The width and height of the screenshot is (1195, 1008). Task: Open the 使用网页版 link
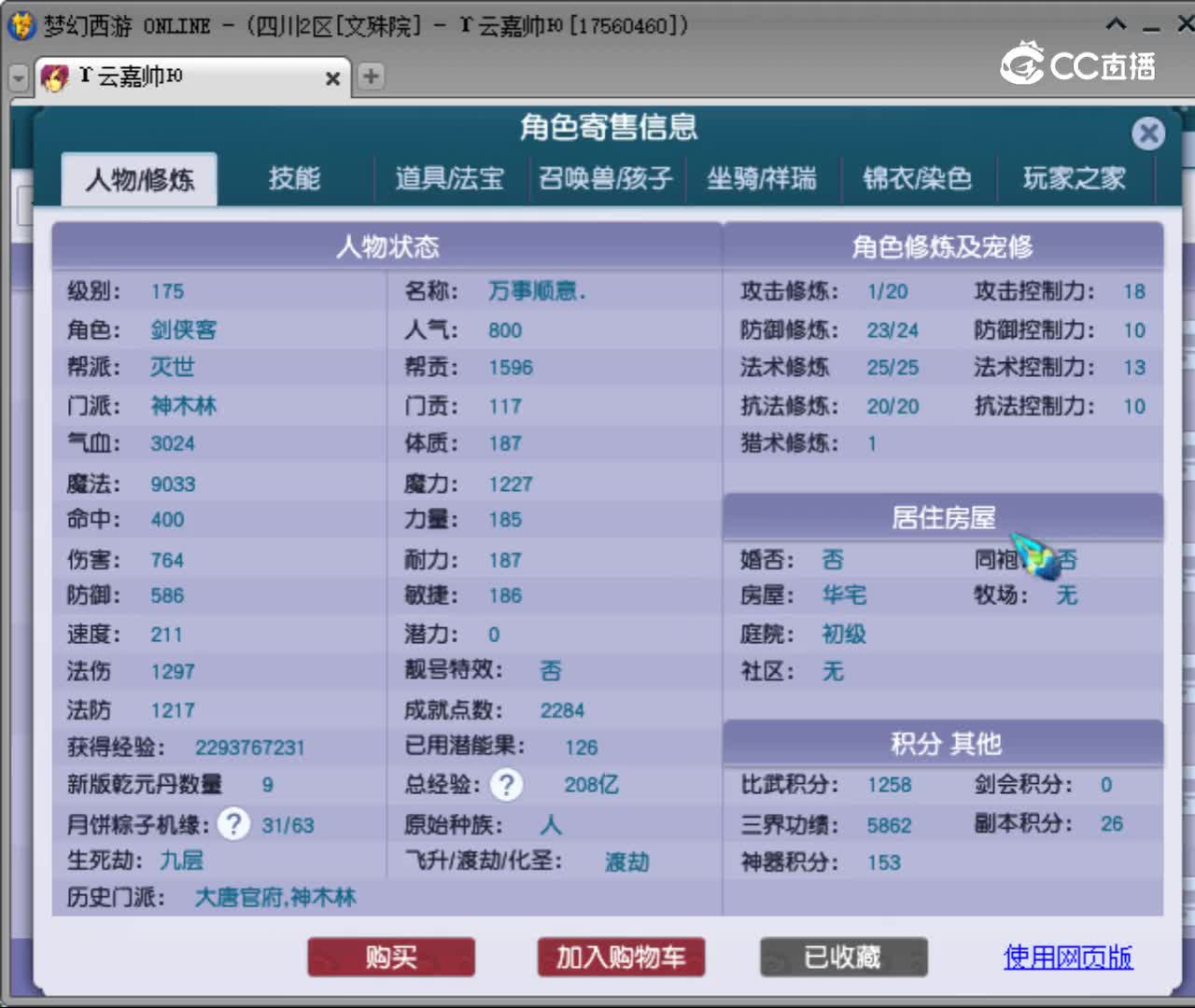point(1068,957)
